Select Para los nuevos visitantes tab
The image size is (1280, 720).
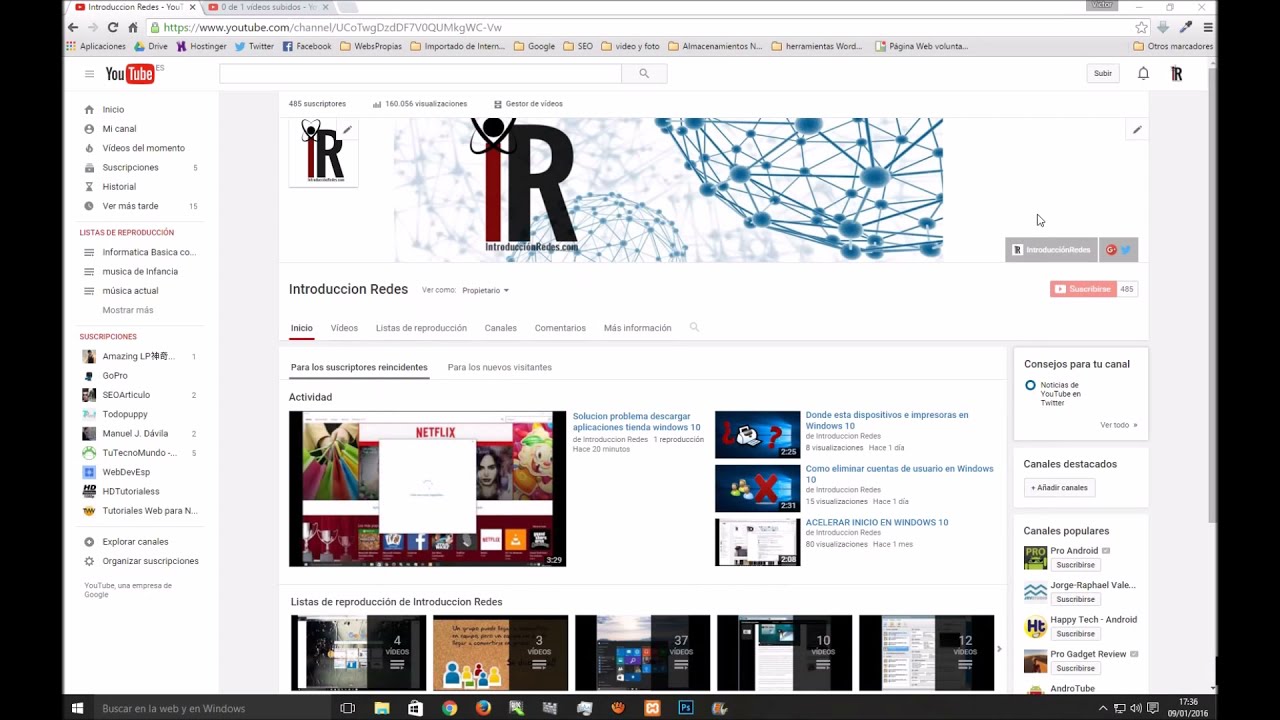[x=499, y=367]
